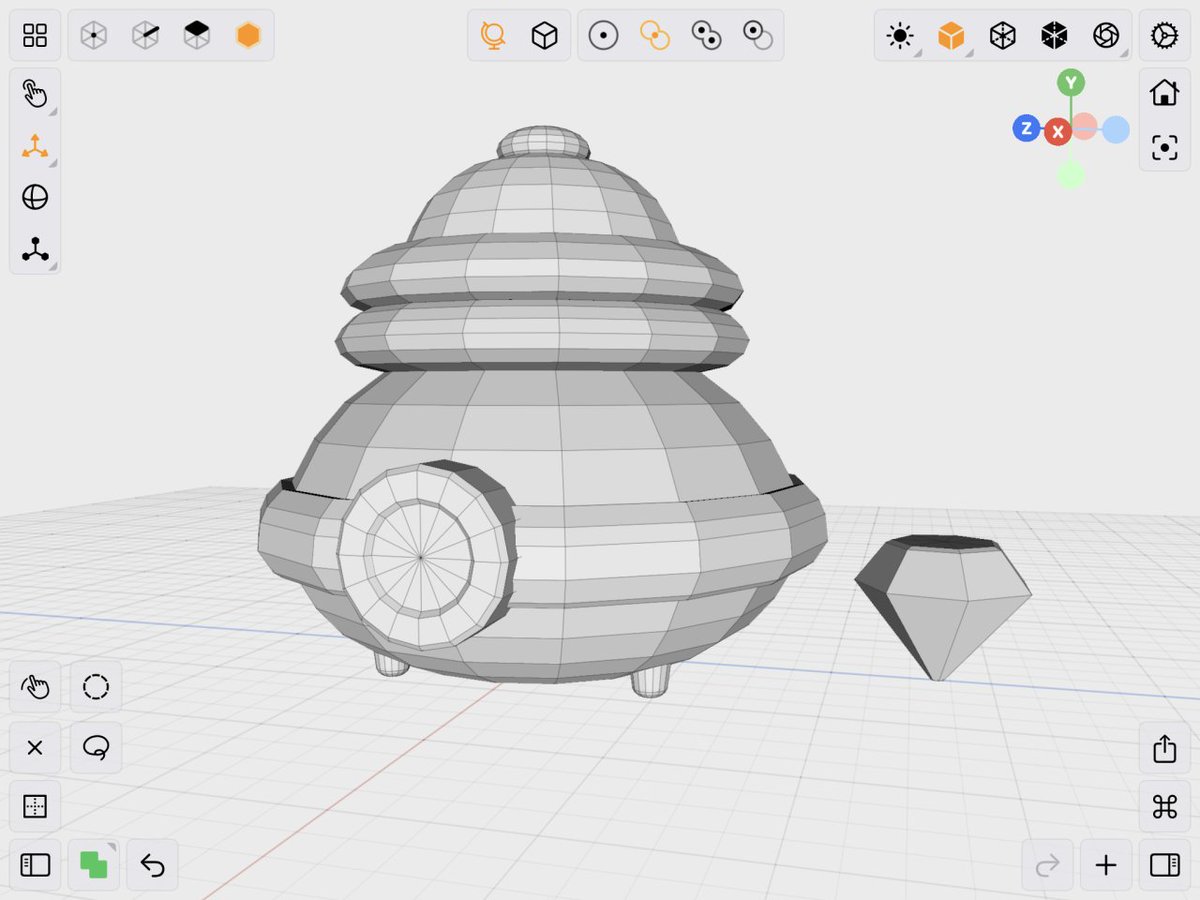Image resolution: width=1200 pixels, height=900 pixels.
Task: Undo the last action
Action: coord(152,865)
